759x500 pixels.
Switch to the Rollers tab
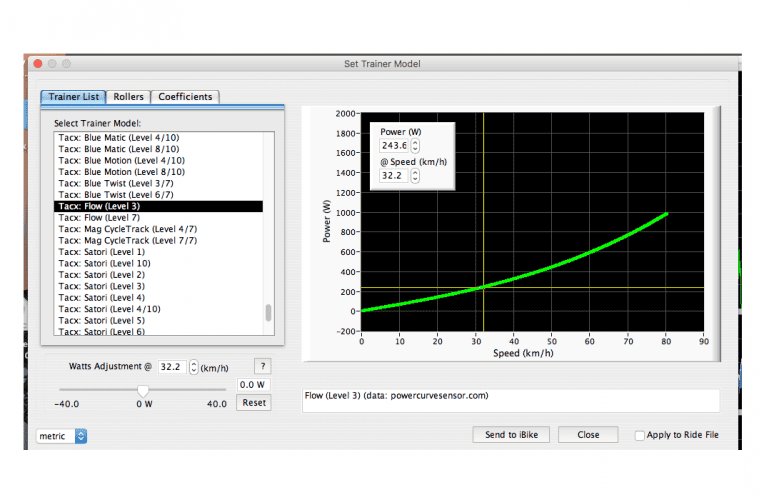128,97
